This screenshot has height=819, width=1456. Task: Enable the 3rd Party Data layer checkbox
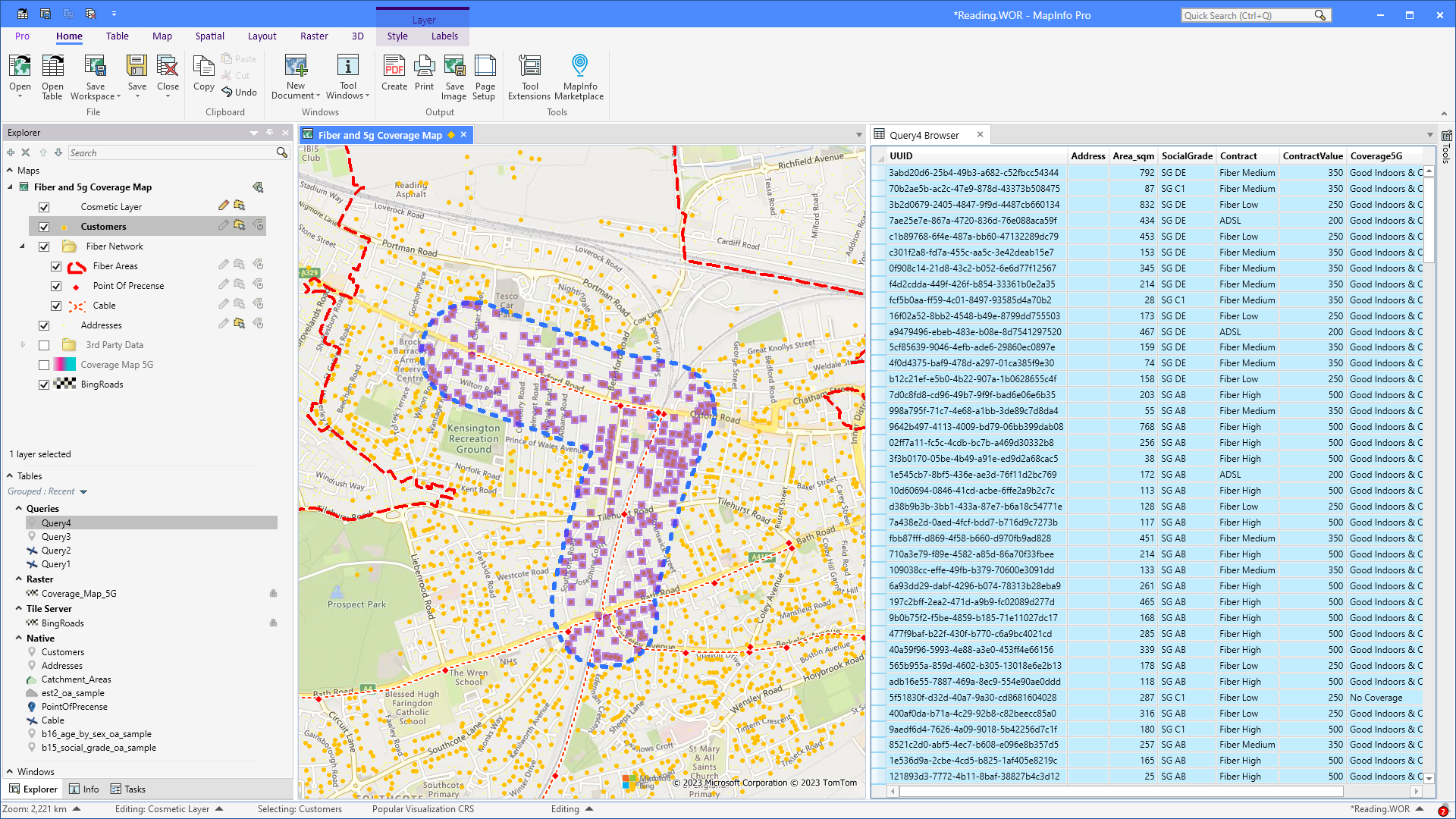[x=44, y=344]
